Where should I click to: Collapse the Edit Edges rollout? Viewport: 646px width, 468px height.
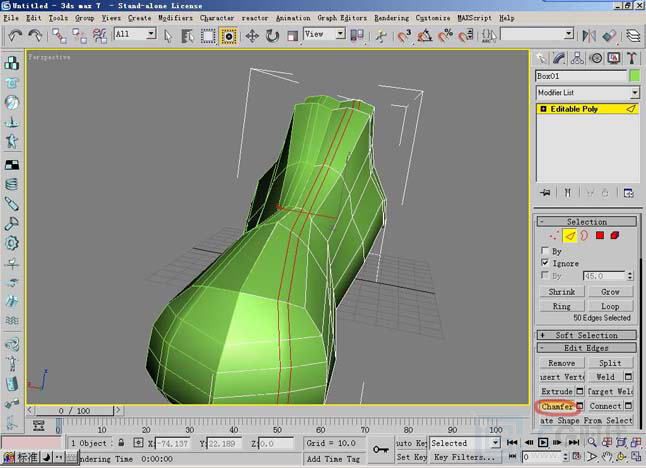point(587,348)
